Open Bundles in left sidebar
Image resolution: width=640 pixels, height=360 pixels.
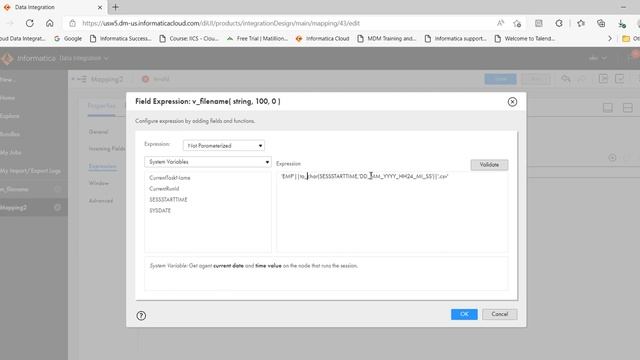click(x=10, y=134)
